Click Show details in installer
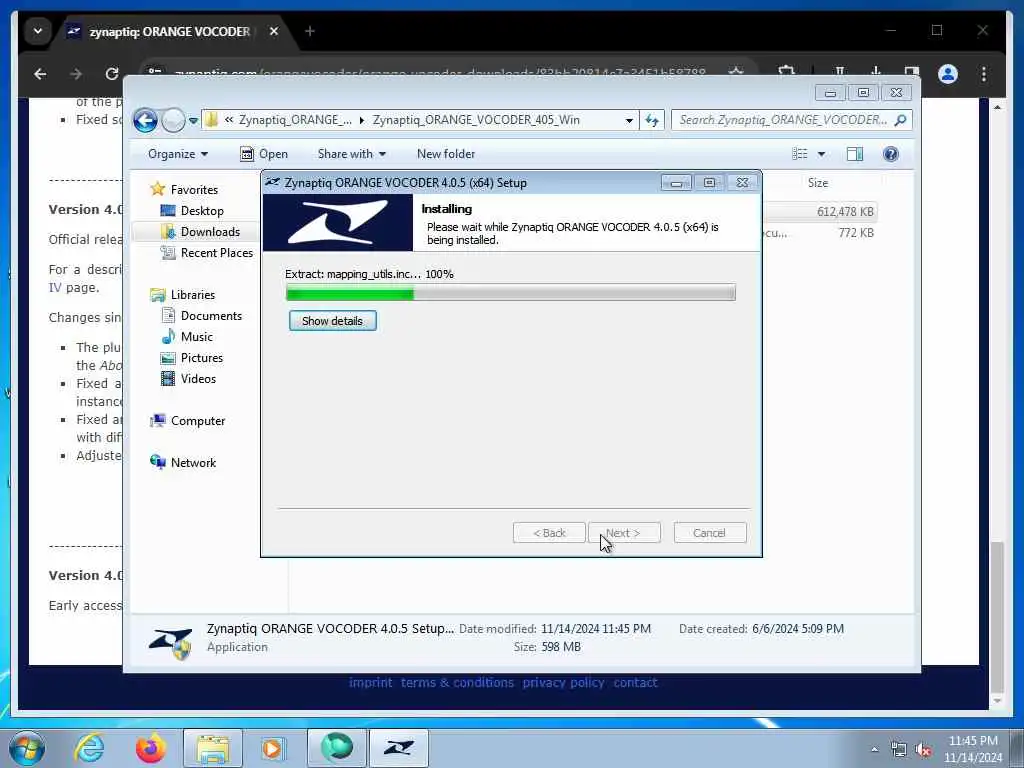This screenshot has width=1024, height=768. coord(332,321)
